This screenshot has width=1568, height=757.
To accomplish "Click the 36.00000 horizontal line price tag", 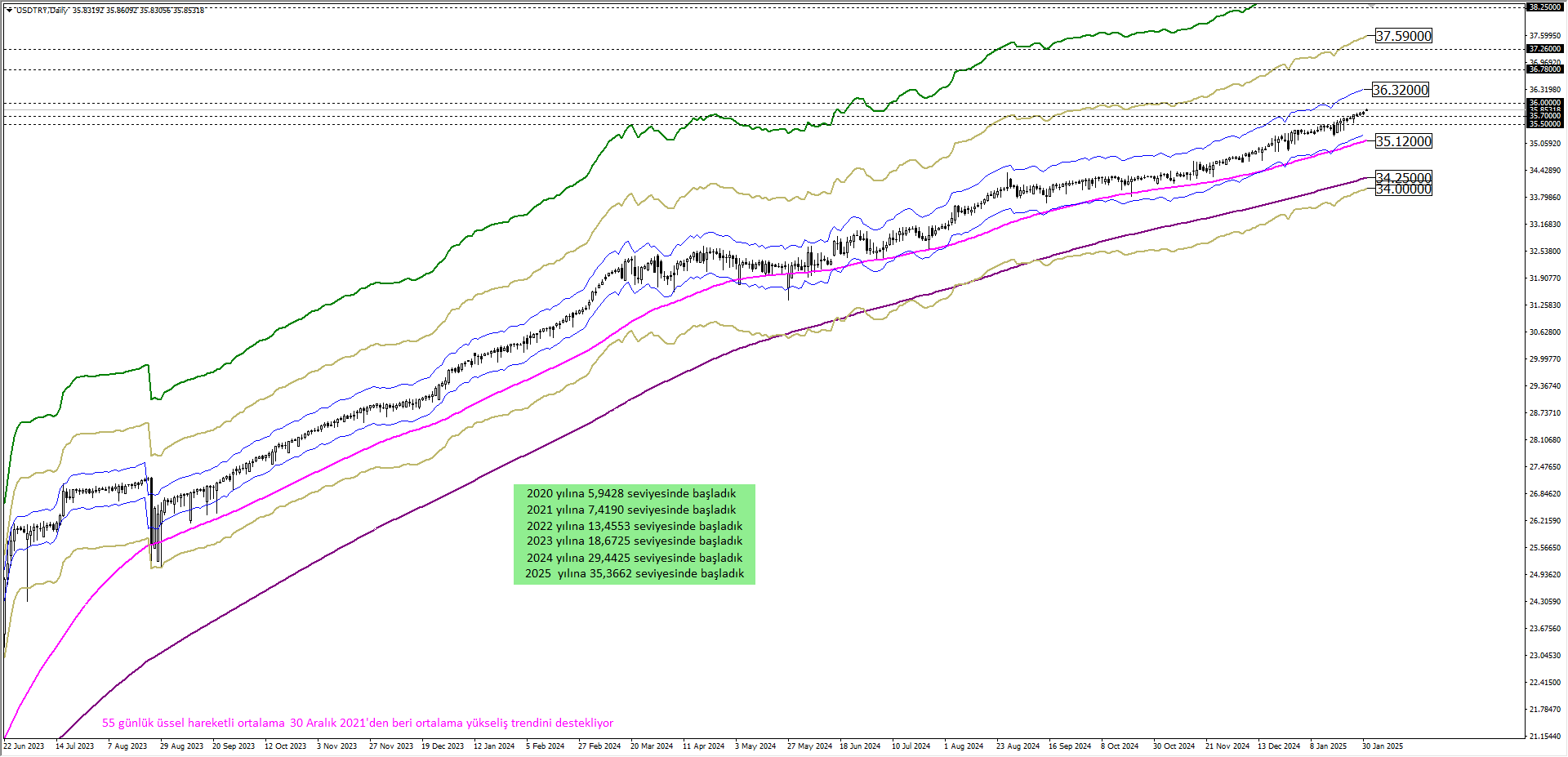I will [x=1544, y=103].
